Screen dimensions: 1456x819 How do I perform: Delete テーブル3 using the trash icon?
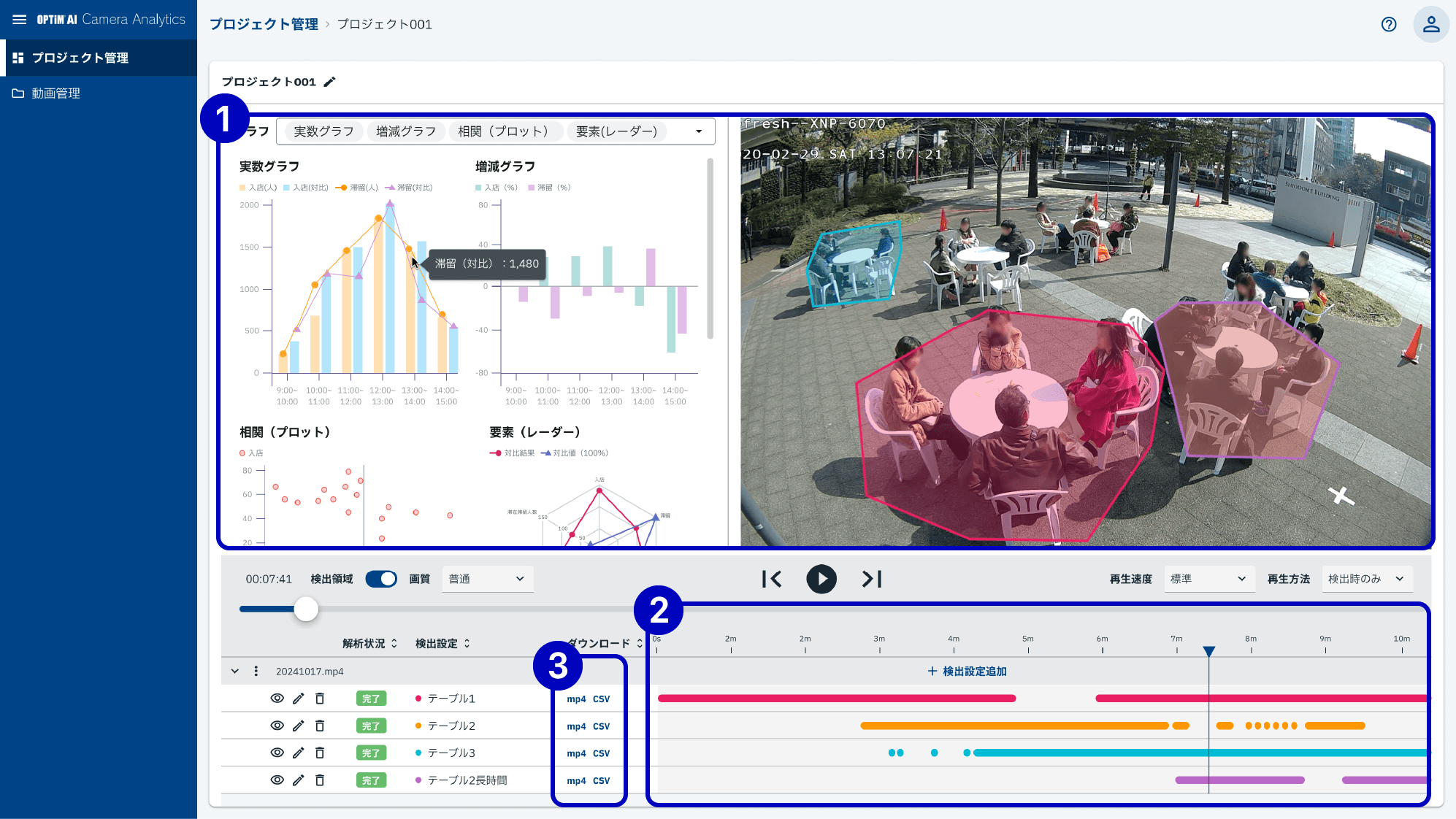[x=319, y=752]
